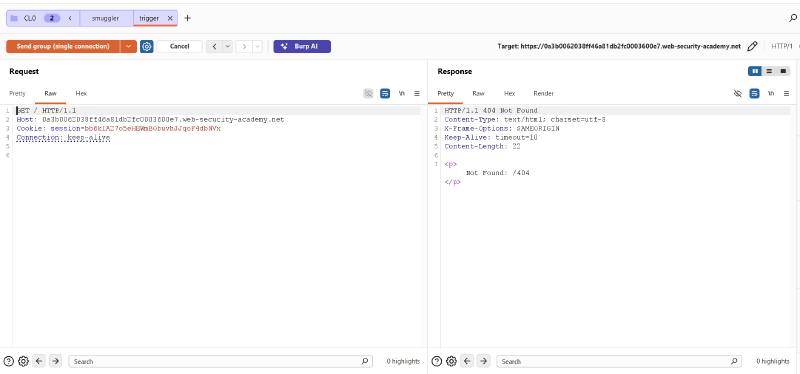The image size is (800, 374).
Task: Open response panel hamburger menu
Action: (x=786, y=93)
